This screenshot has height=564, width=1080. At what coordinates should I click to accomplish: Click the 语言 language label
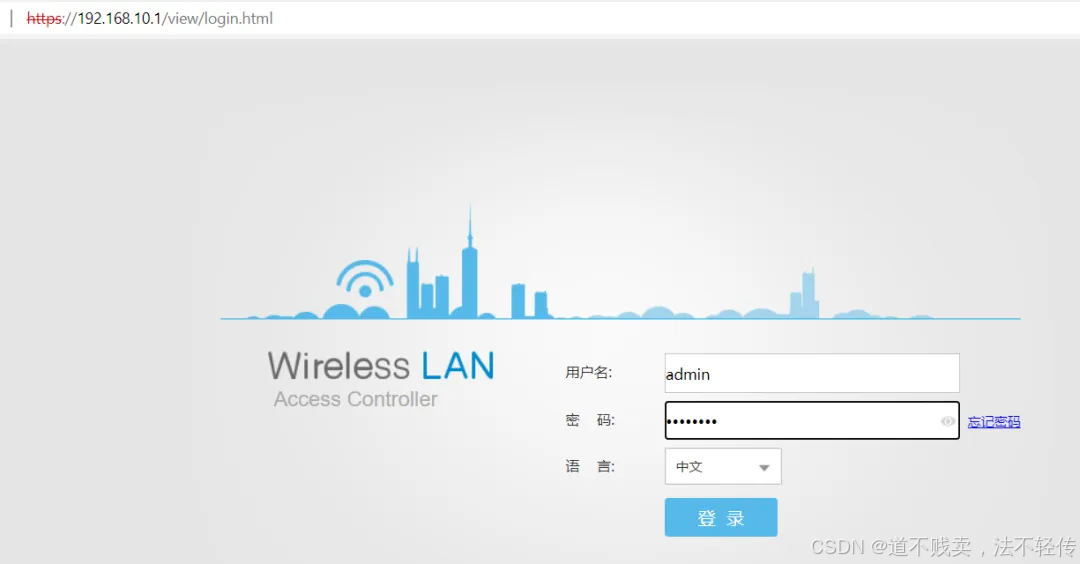tap(590, 466)
